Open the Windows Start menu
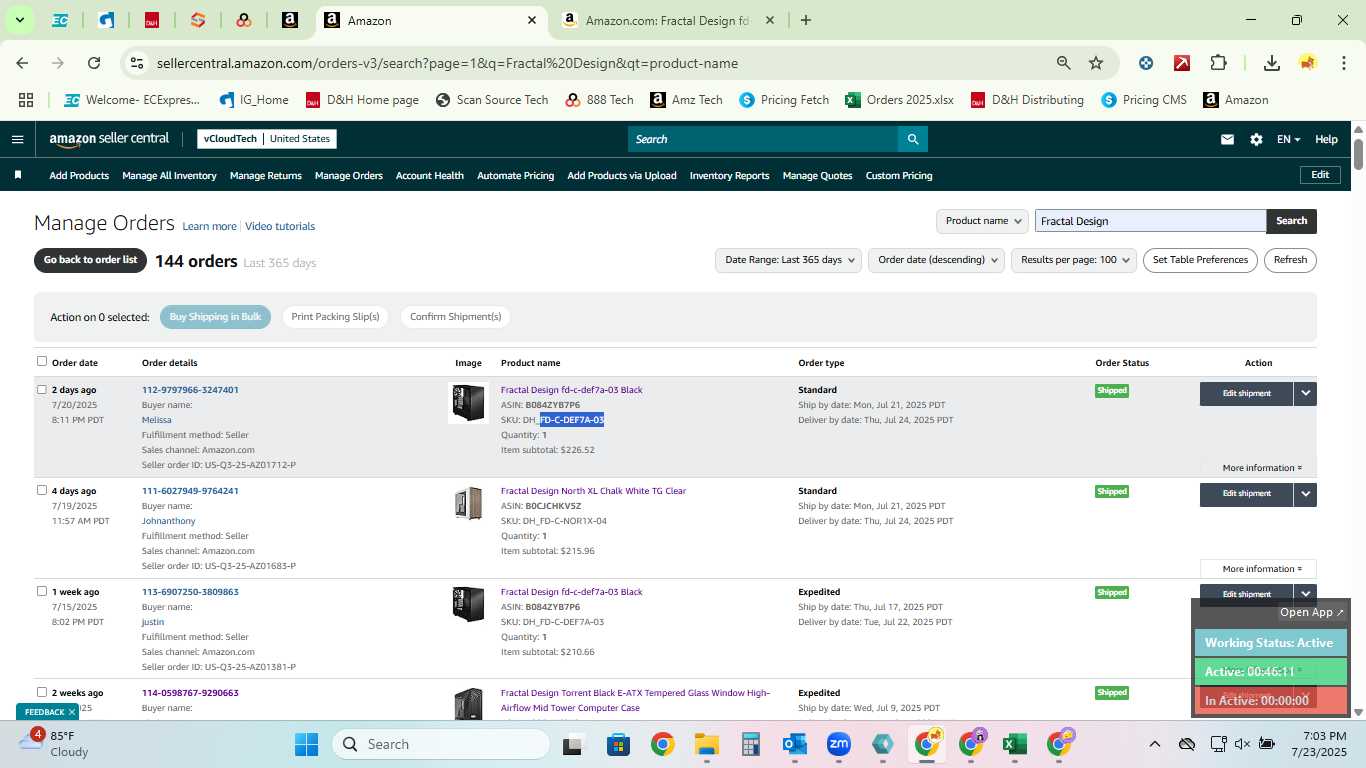This screenshot has width=1366, height=768. tap(306, 744)
